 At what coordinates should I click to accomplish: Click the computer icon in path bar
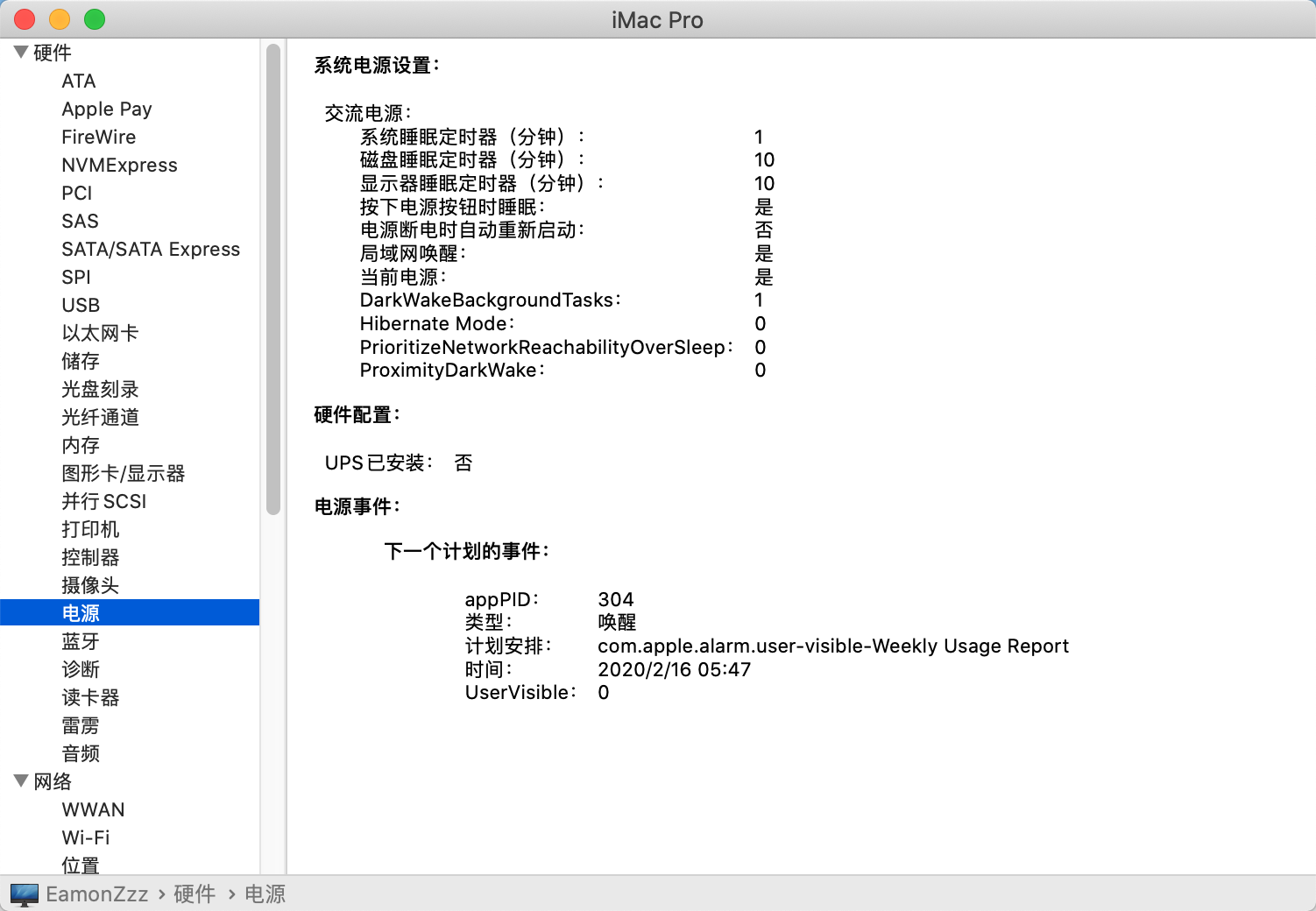point(25,894)
